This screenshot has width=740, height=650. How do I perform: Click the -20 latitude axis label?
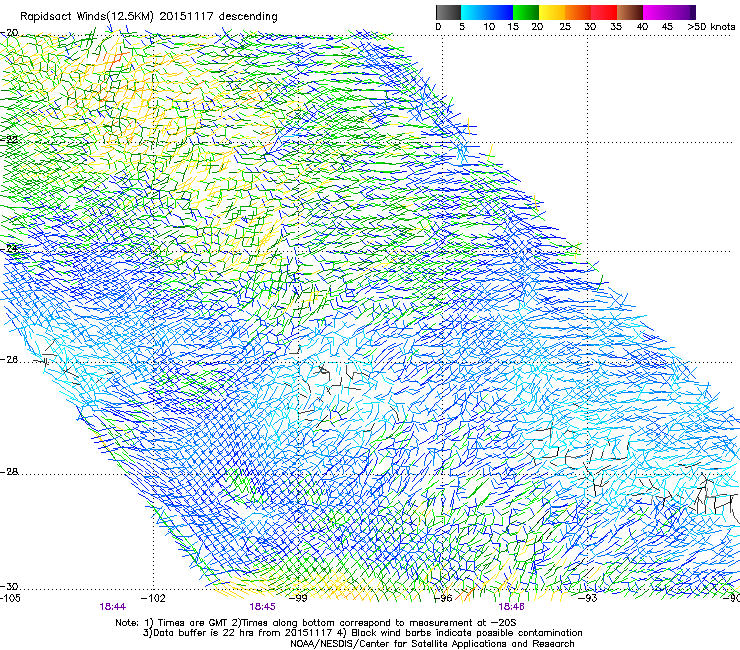tap(10, 33)
